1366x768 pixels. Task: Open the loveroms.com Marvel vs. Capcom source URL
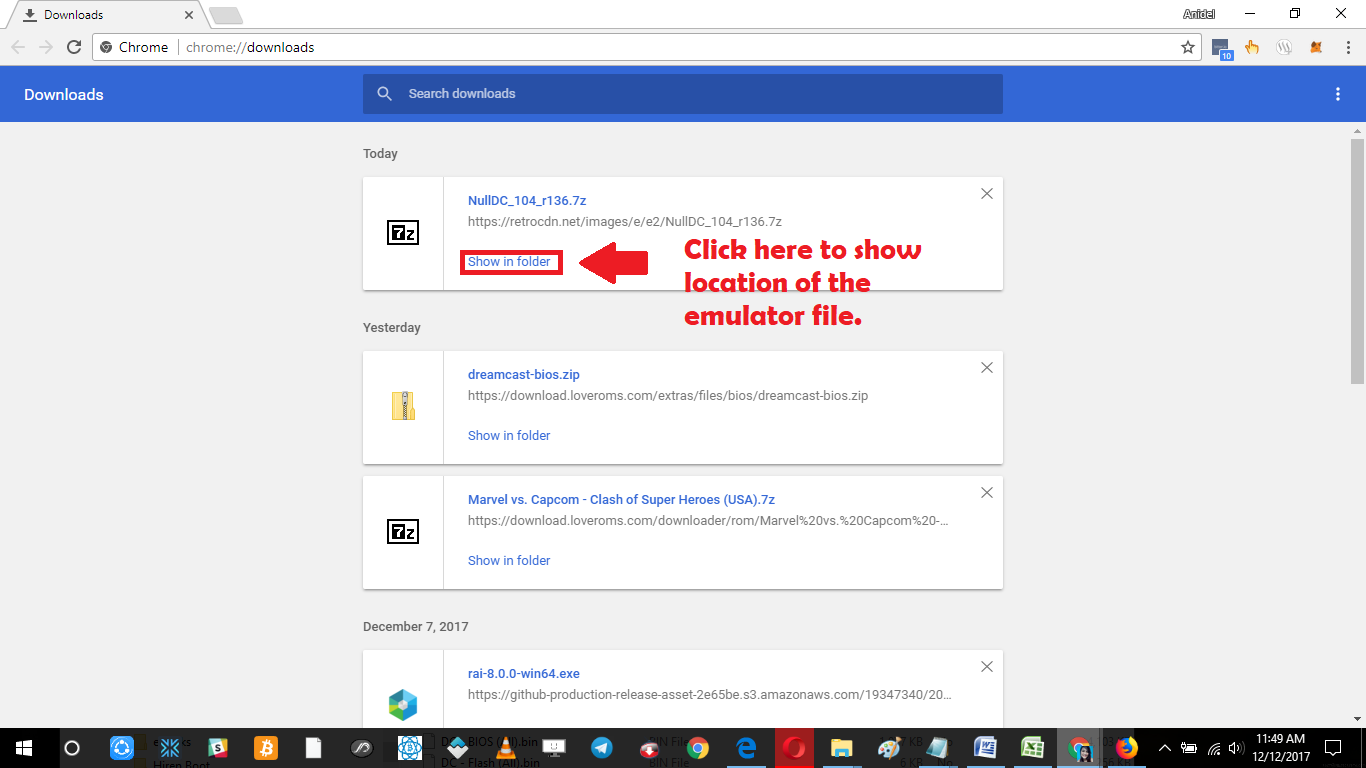pos(708,521)
